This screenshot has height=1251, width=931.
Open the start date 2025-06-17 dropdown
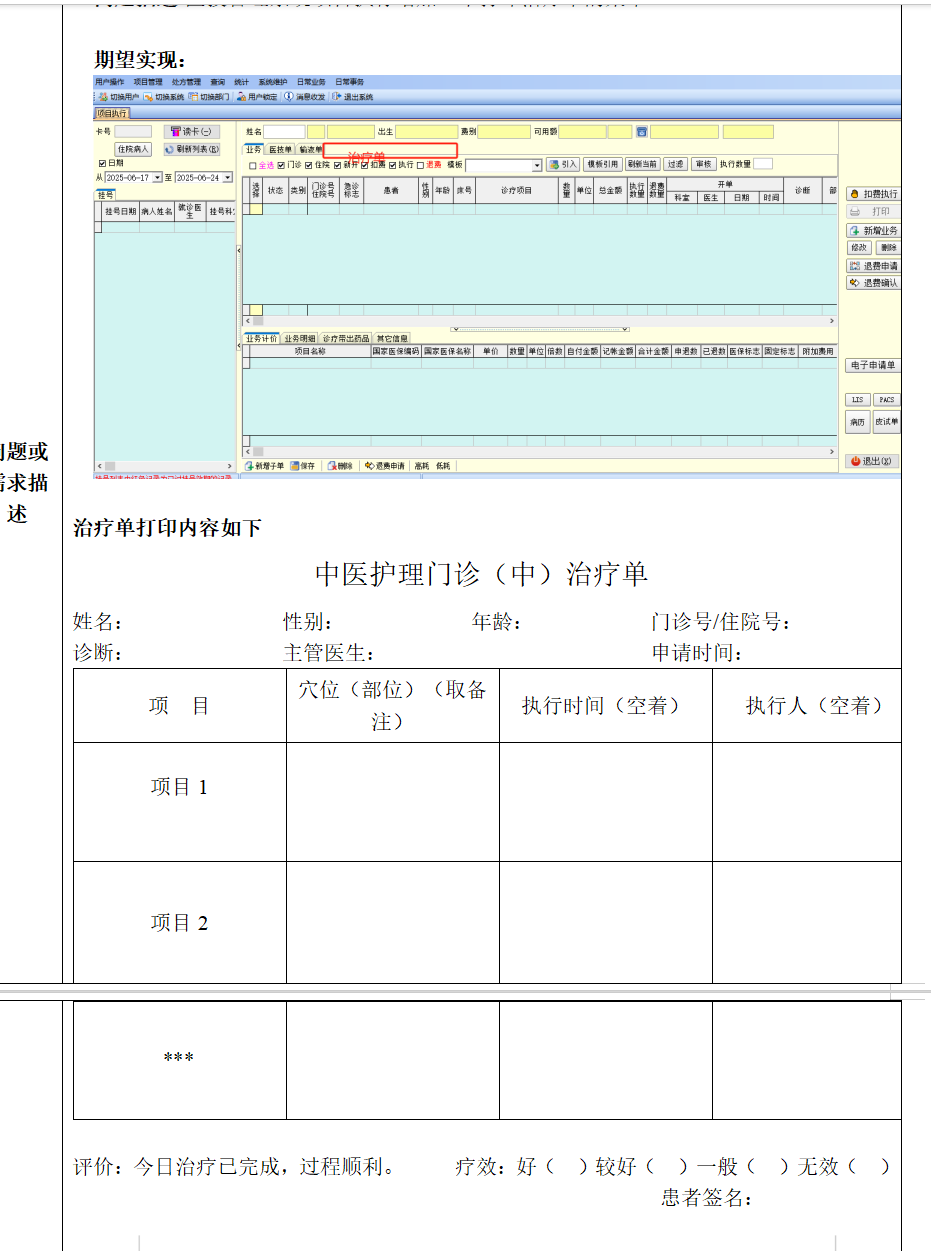[x=157, y=177]
